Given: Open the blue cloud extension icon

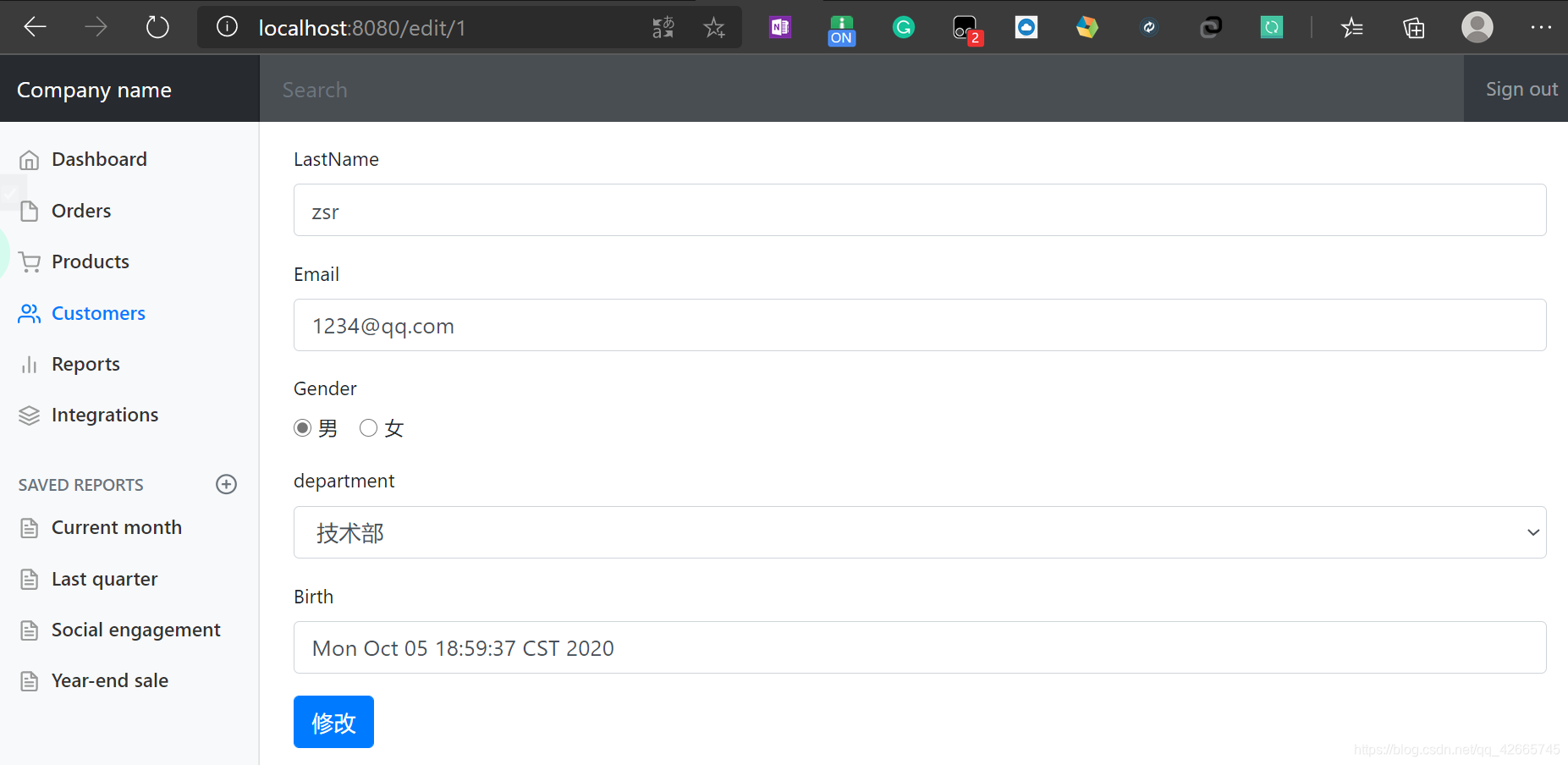Looking at the screenshot, I should coord(1026,27).
